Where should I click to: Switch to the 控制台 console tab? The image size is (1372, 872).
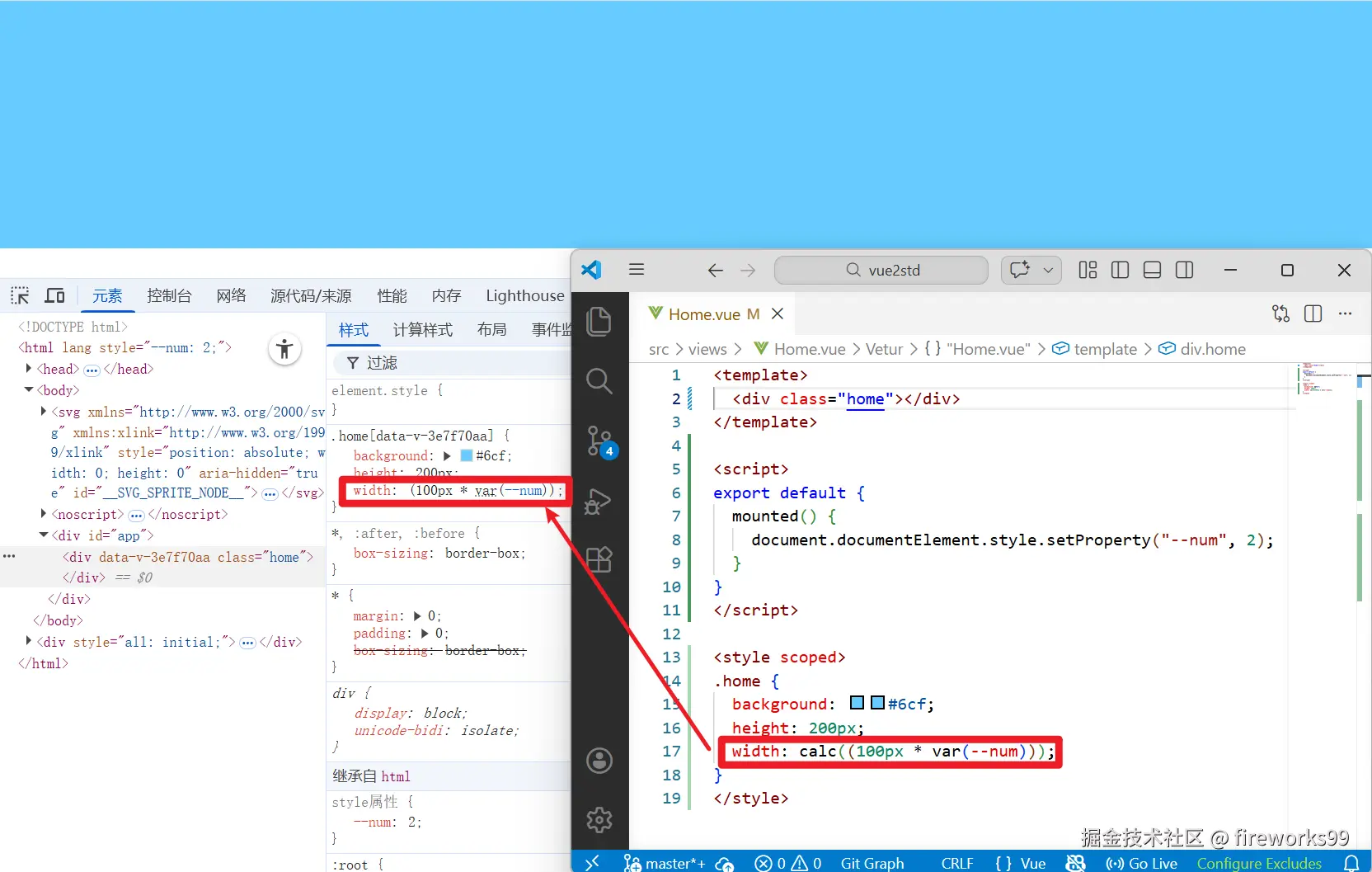point(169,295)
